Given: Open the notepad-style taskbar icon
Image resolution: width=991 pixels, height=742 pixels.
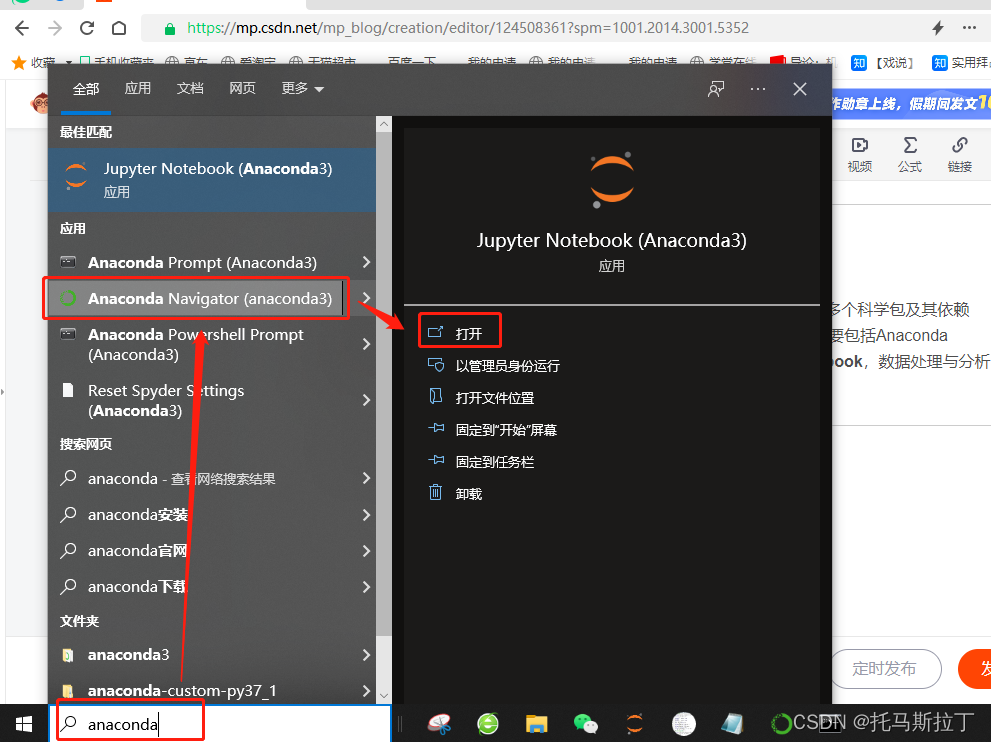Looking at the screenshot, I should 732,724.
